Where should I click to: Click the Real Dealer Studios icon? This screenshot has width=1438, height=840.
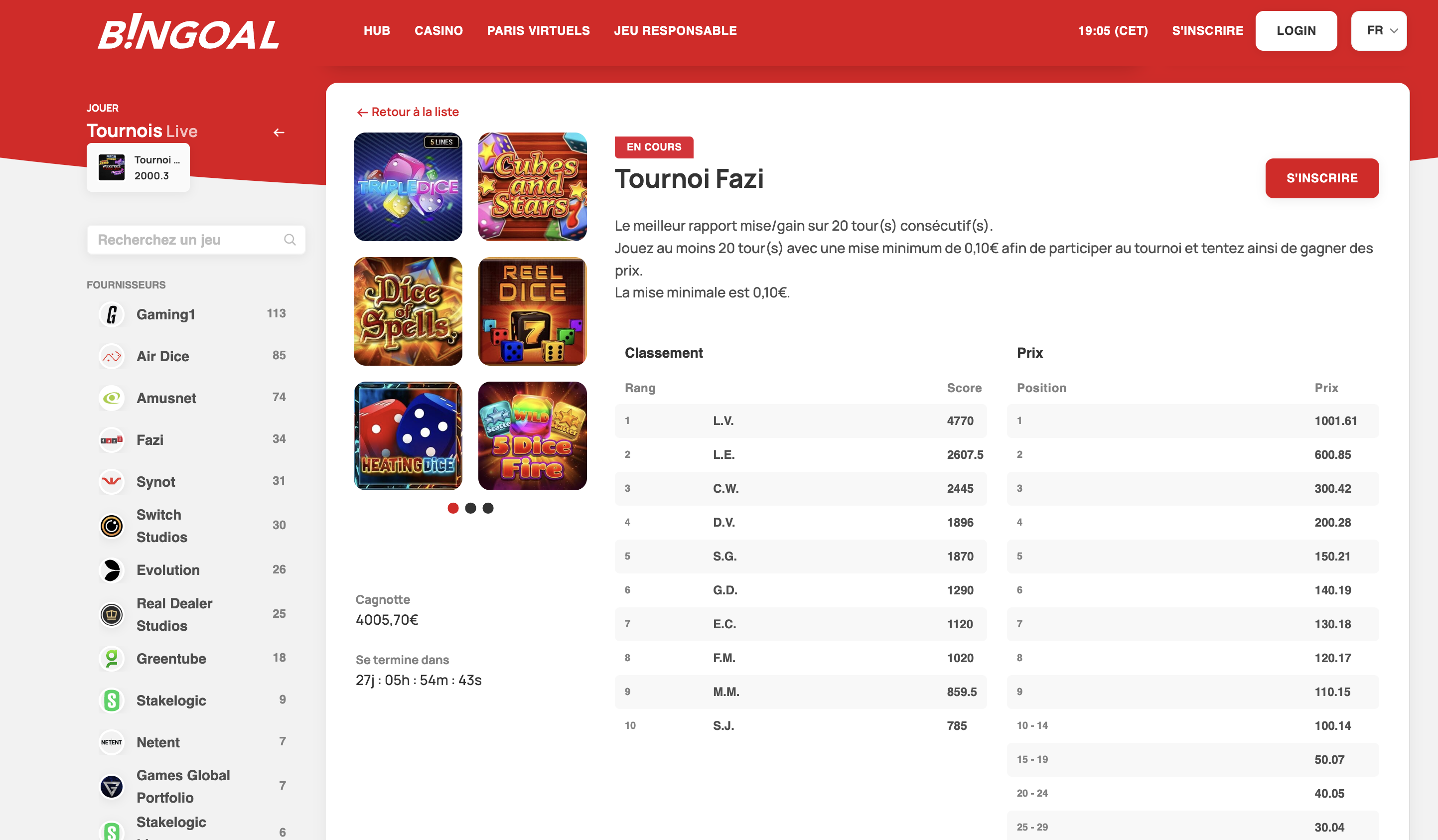(x=112, y=615)
